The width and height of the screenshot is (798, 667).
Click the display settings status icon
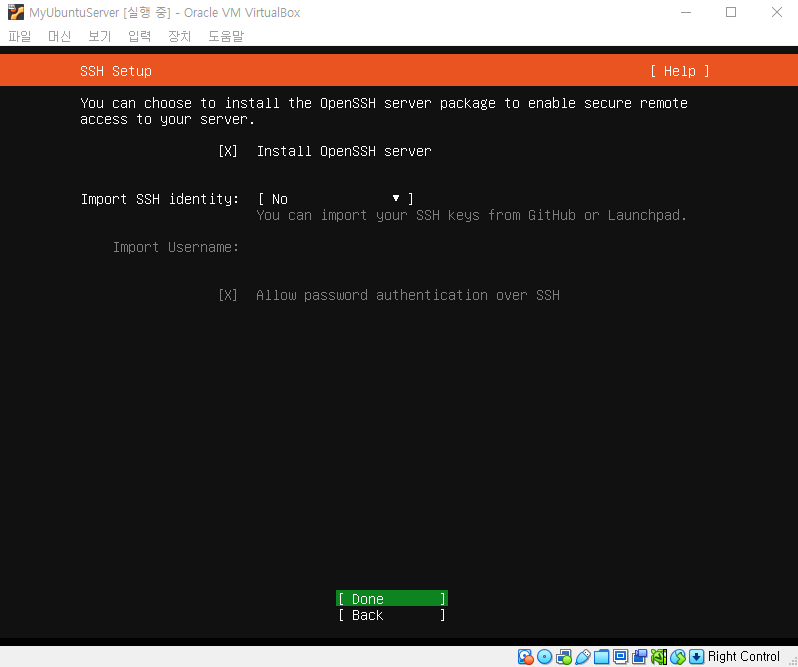[x=620, y=657]
